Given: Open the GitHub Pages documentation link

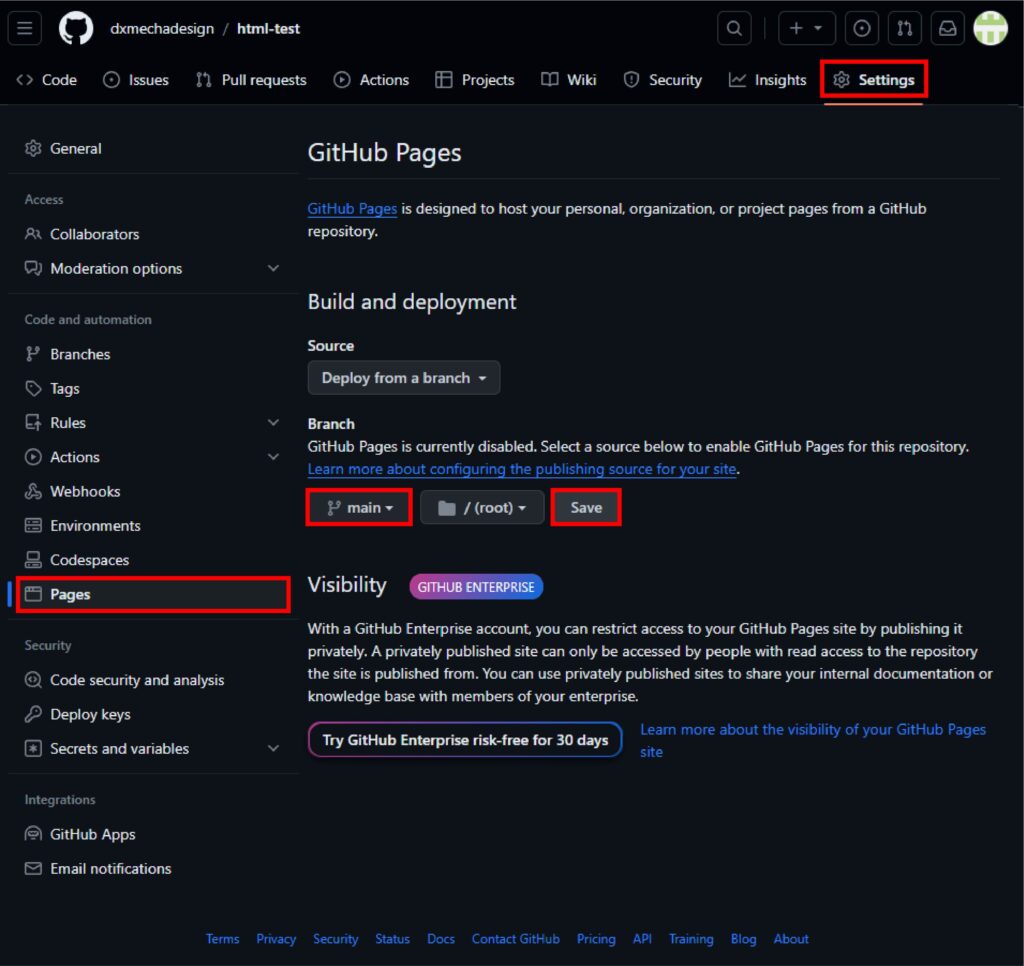Looking at the screenshot, I should click(352, 208).
